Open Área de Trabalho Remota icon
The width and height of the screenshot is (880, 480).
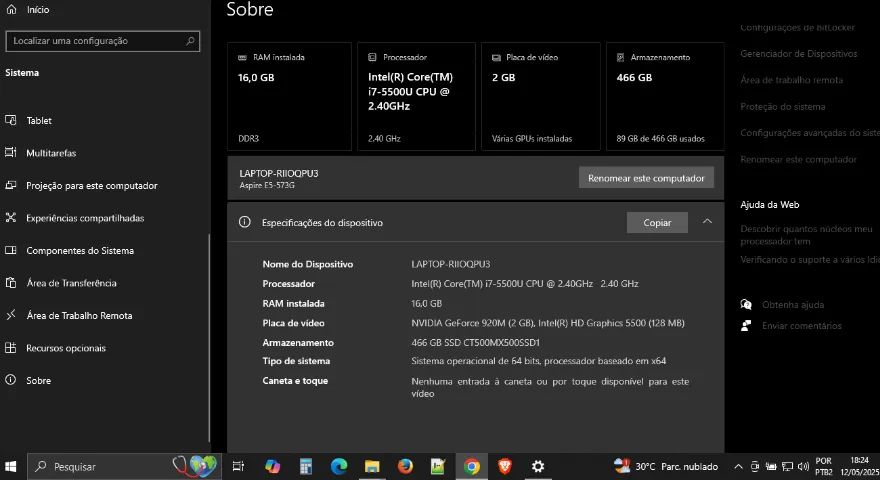[x=11, y=315]
